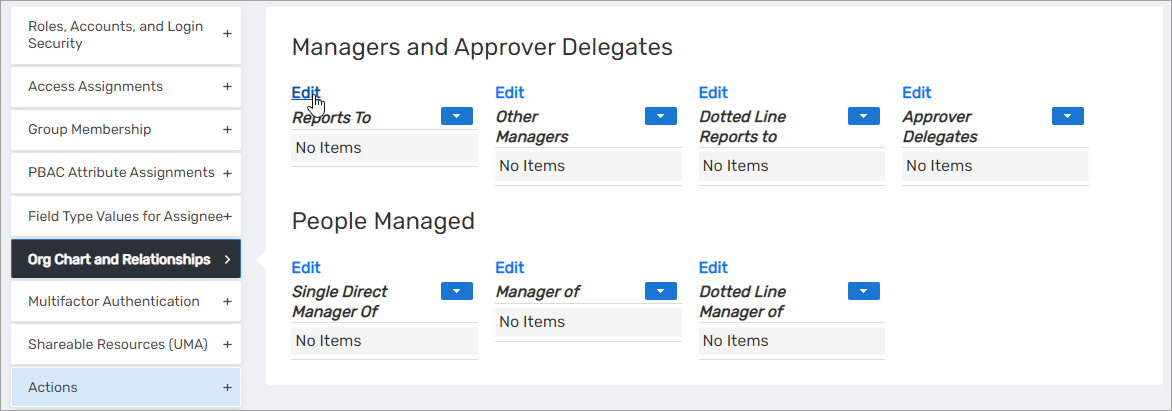Viewport: 1172px width, 411px height.
Task: Select Org Chart and Relationships tab
Action: (125, 259)
